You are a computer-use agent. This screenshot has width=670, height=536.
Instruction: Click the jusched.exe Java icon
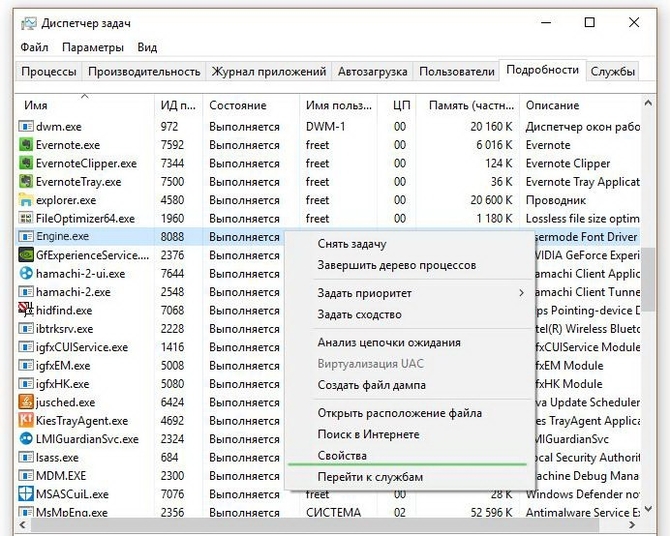[x=26, y=402]
